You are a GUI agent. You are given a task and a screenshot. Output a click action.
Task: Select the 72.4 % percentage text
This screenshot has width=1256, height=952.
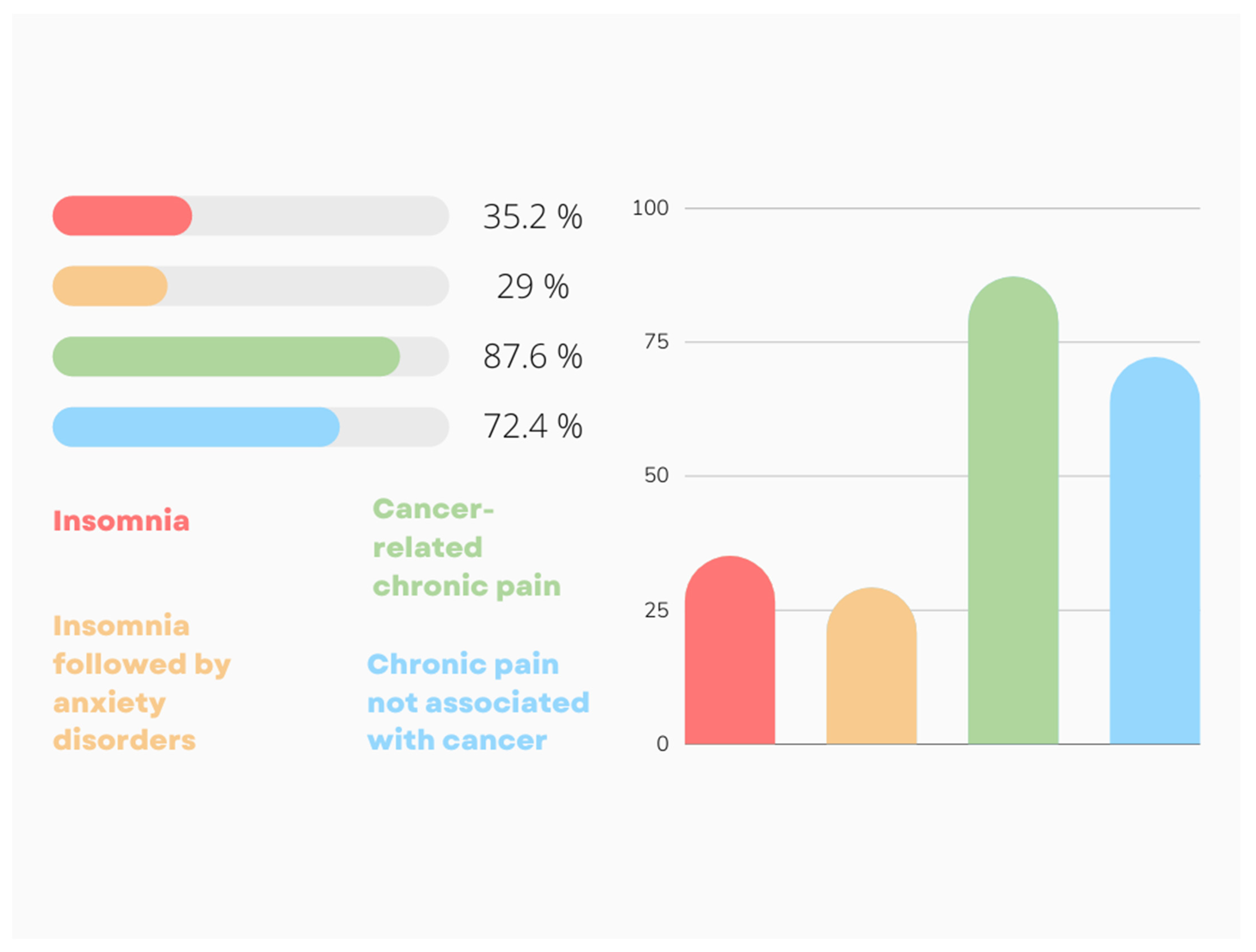coord(532,426)
